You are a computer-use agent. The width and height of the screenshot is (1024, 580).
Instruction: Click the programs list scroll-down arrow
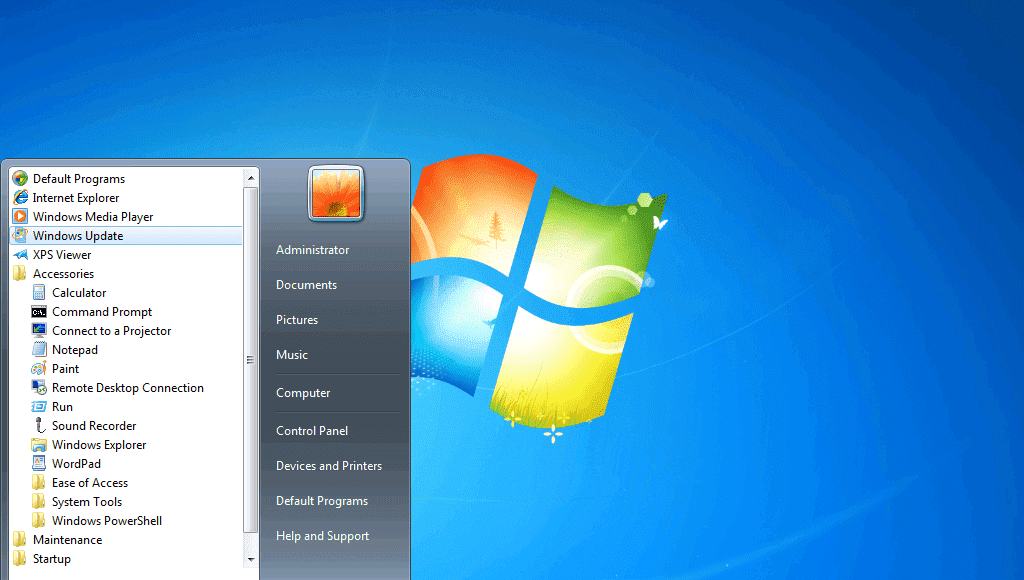(x=251, y=559)
